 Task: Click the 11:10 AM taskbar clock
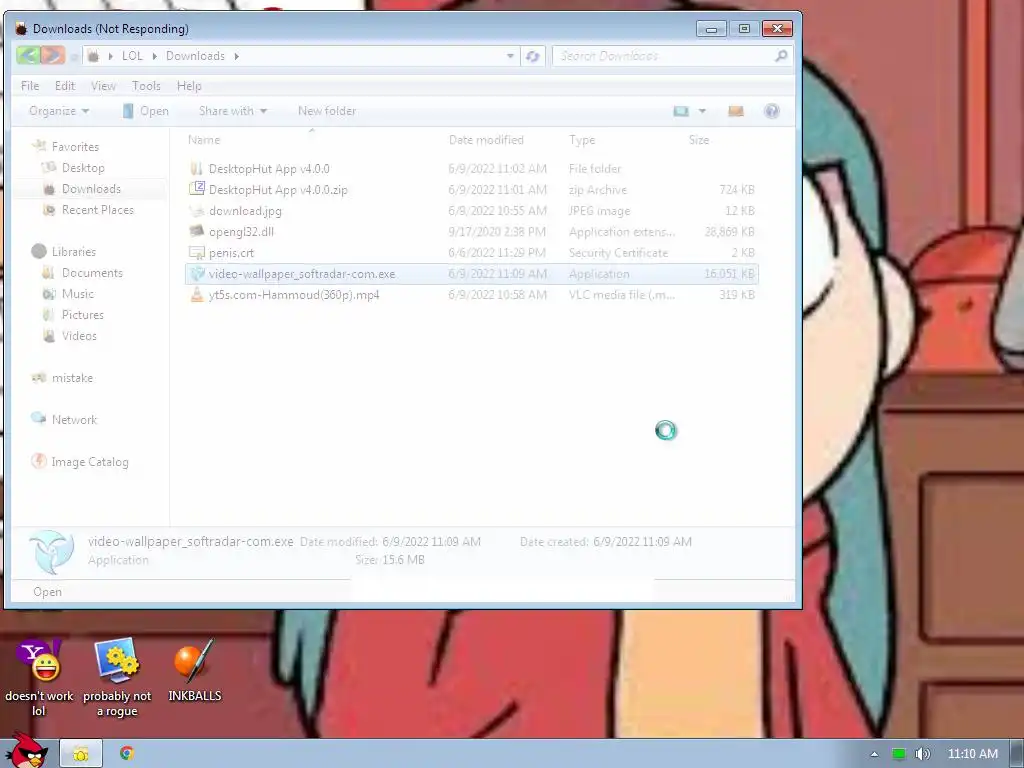[973, 754]
